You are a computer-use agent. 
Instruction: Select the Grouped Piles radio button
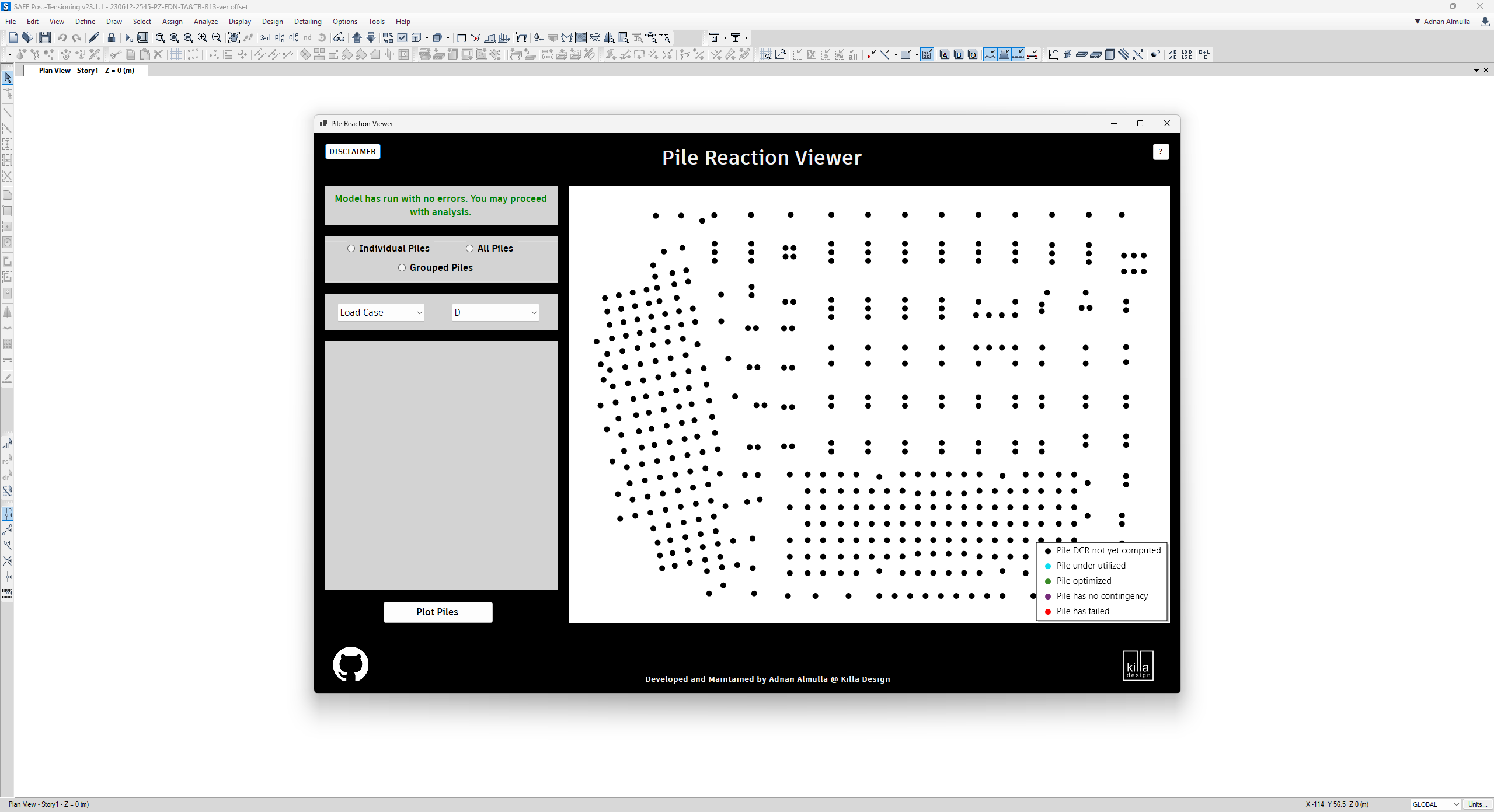[x=402, y=267]
